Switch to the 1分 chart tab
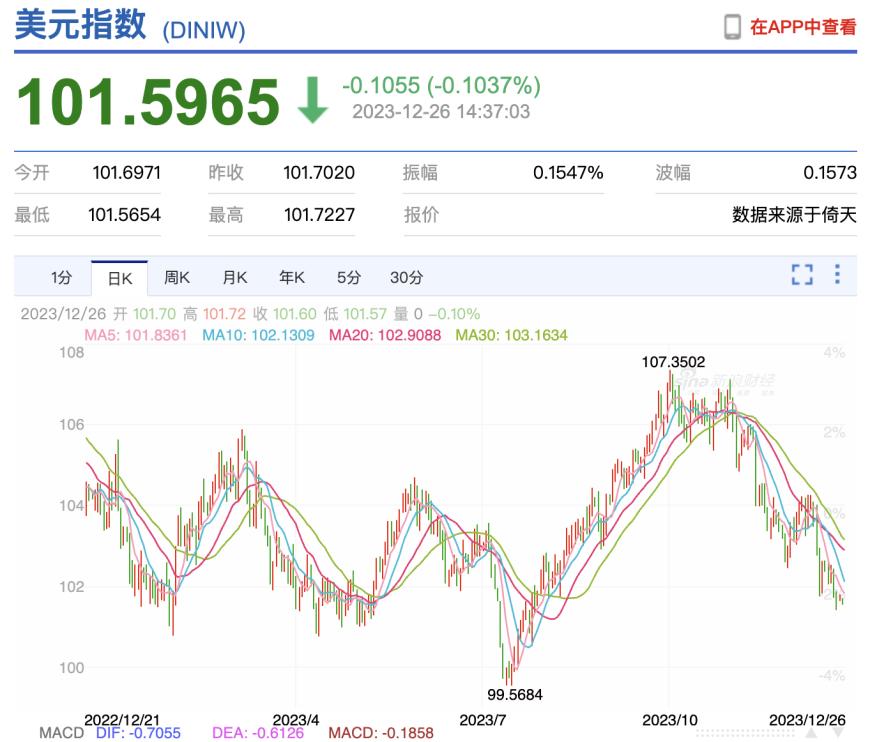Image resolution: width=870 pixels, height=742 pixels. tap(61, 277)
